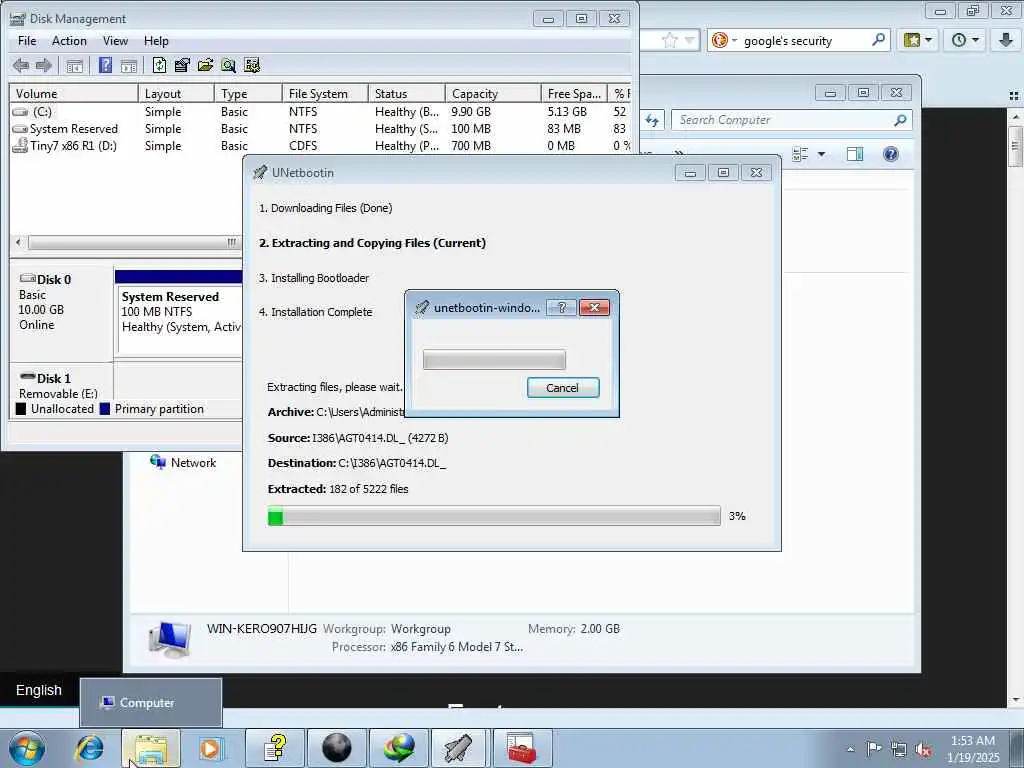This screenshot has height=768, width=1024.
Task: Click the 'Installing Bootloader' step text
Action: click(314, 278)
